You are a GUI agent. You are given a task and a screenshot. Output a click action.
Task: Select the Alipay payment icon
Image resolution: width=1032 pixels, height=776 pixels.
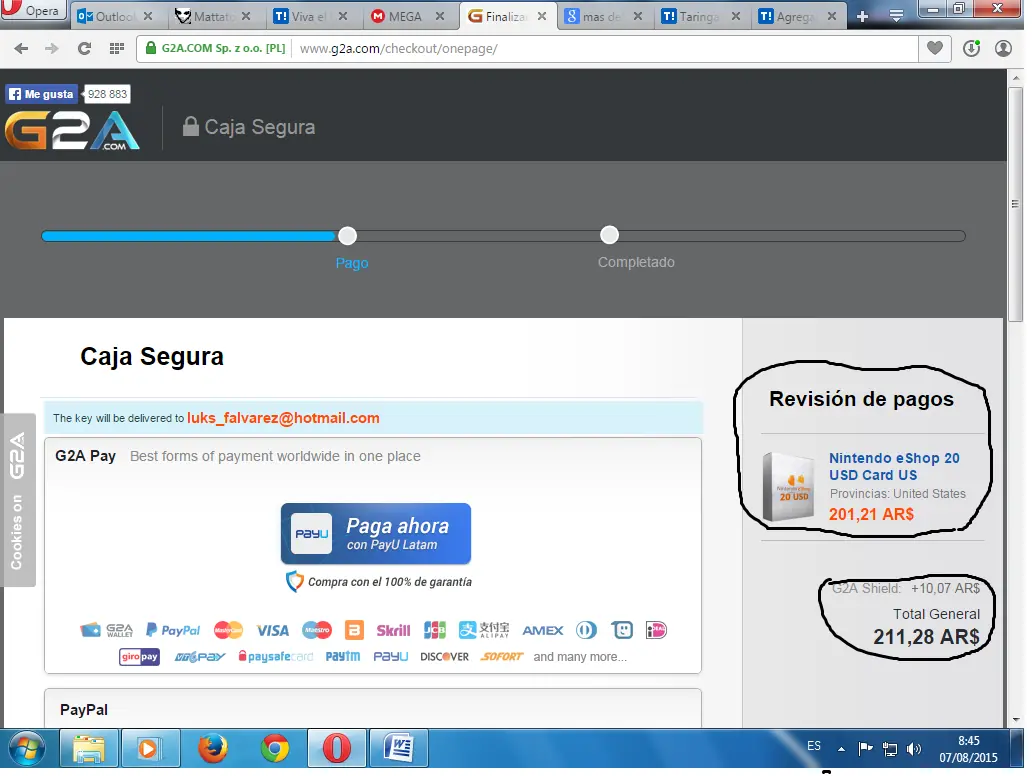pos(484,631)
